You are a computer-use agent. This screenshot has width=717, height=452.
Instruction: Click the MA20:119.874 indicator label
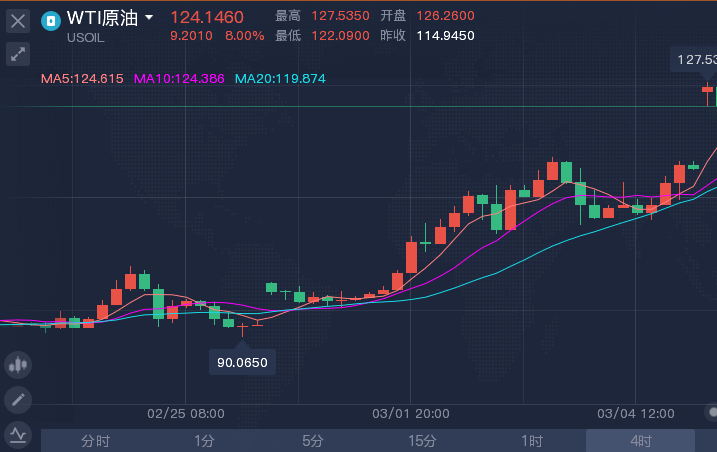click(280, 79)
